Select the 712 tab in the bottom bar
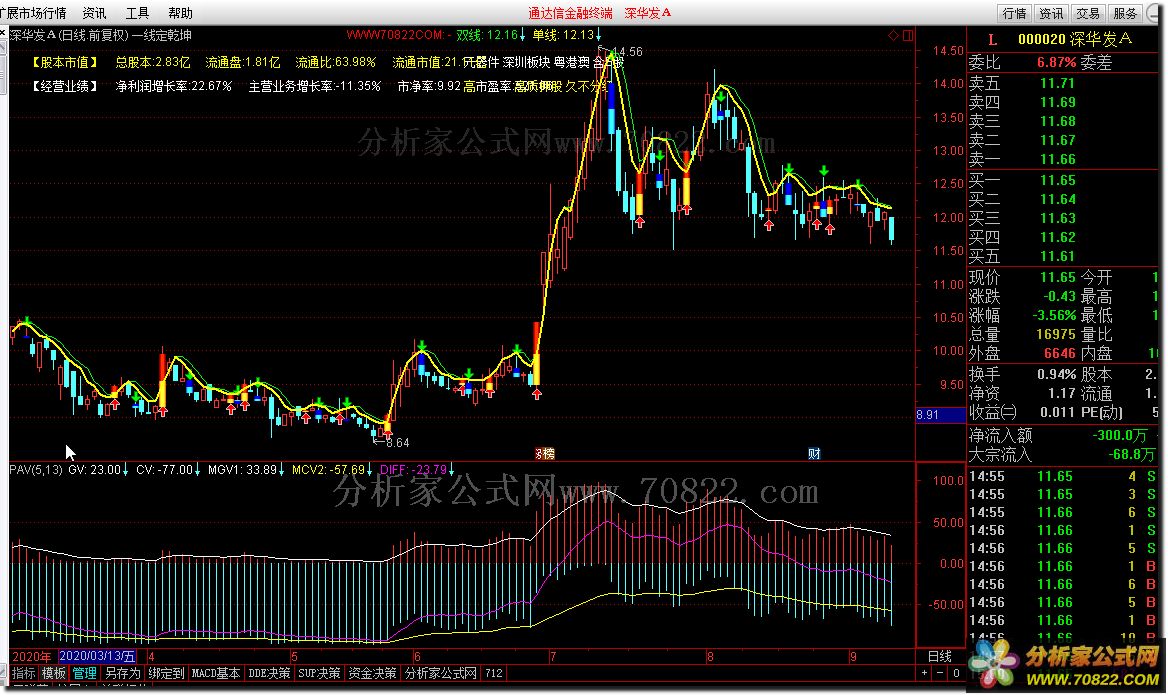1168x695 pixels. point(494,673)
